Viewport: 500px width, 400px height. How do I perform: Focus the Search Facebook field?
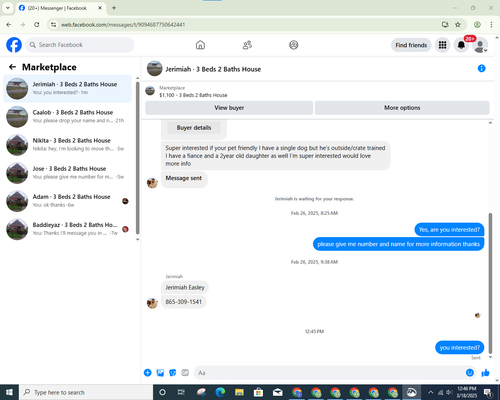pos(80,45)
